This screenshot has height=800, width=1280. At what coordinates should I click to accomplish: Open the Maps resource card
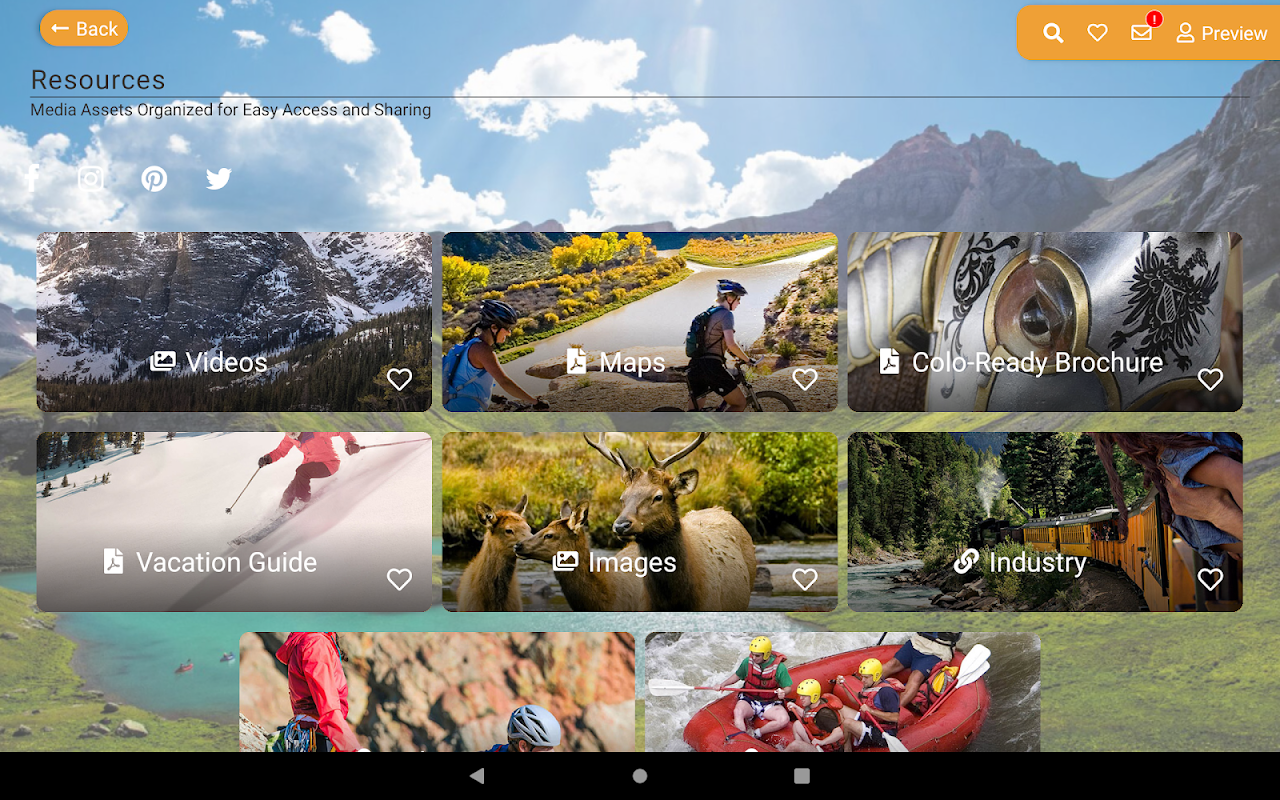point(640,322)
